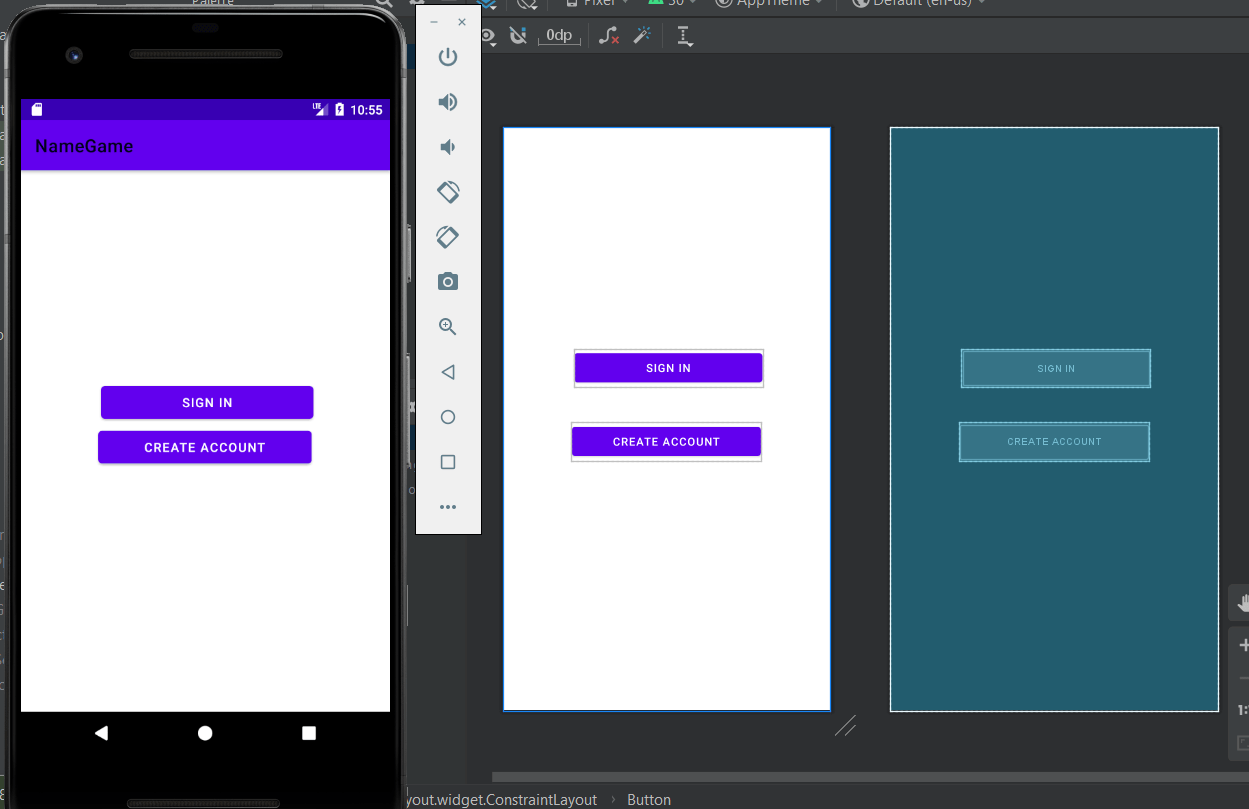Click the emulator zoom magnifier icon

pyautogui.click(x=448, y=327)
